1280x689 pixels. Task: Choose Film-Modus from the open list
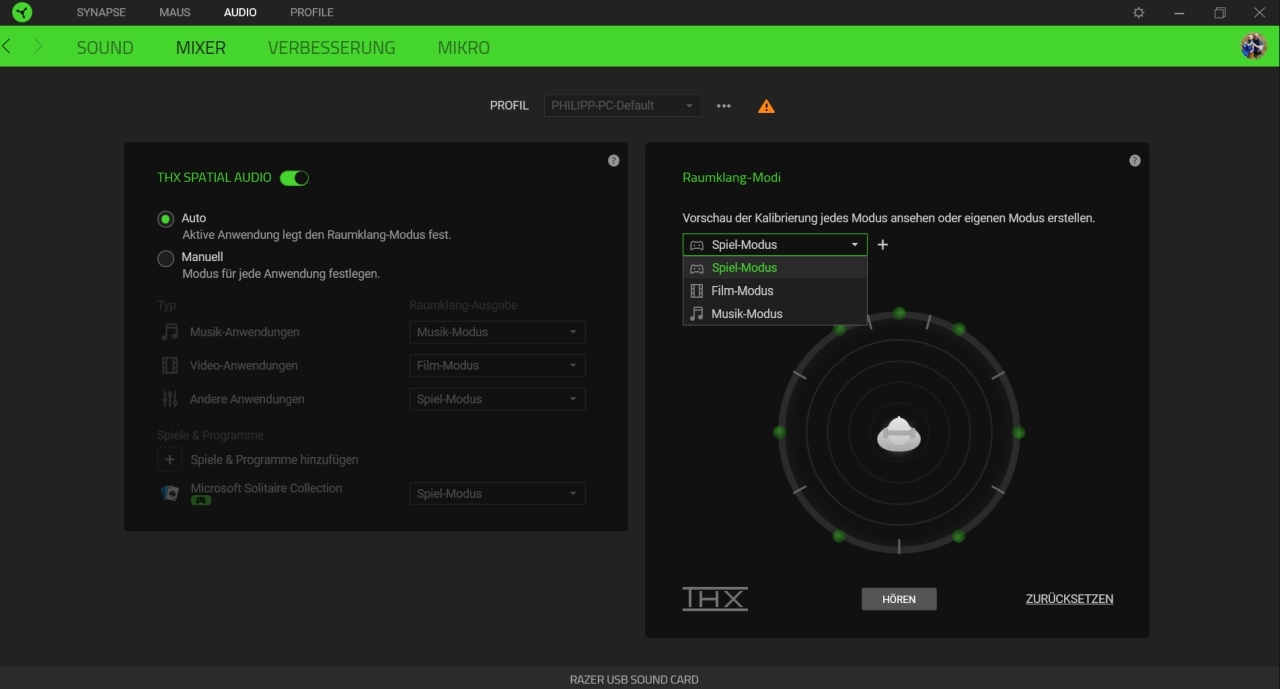tap(775, 291)
